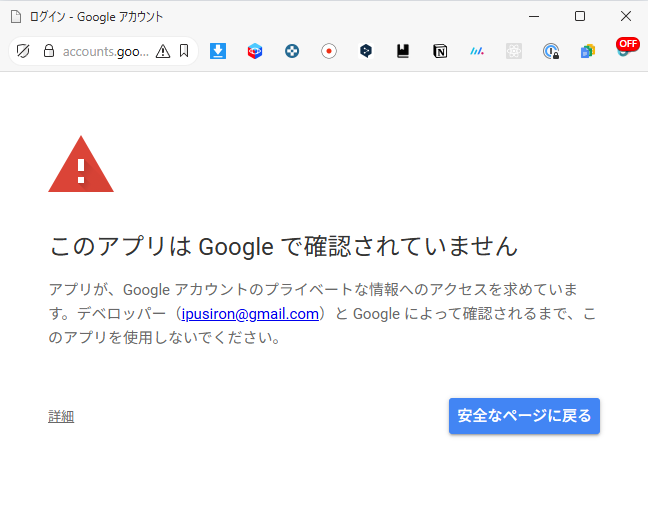Click the blue circular cross extension icon
This screenshot has width=648, height=506.
(x=292, y=51)
